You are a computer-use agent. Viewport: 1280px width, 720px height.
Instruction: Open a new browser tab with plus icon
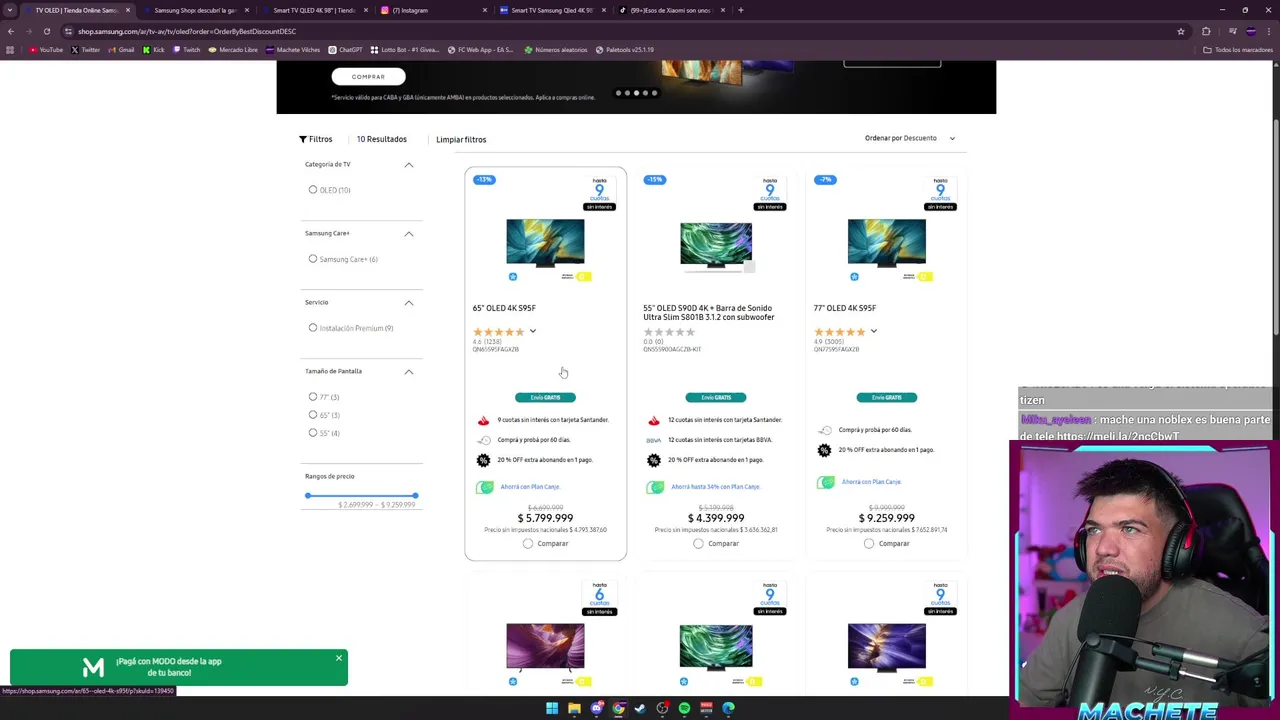click(740, 10)
